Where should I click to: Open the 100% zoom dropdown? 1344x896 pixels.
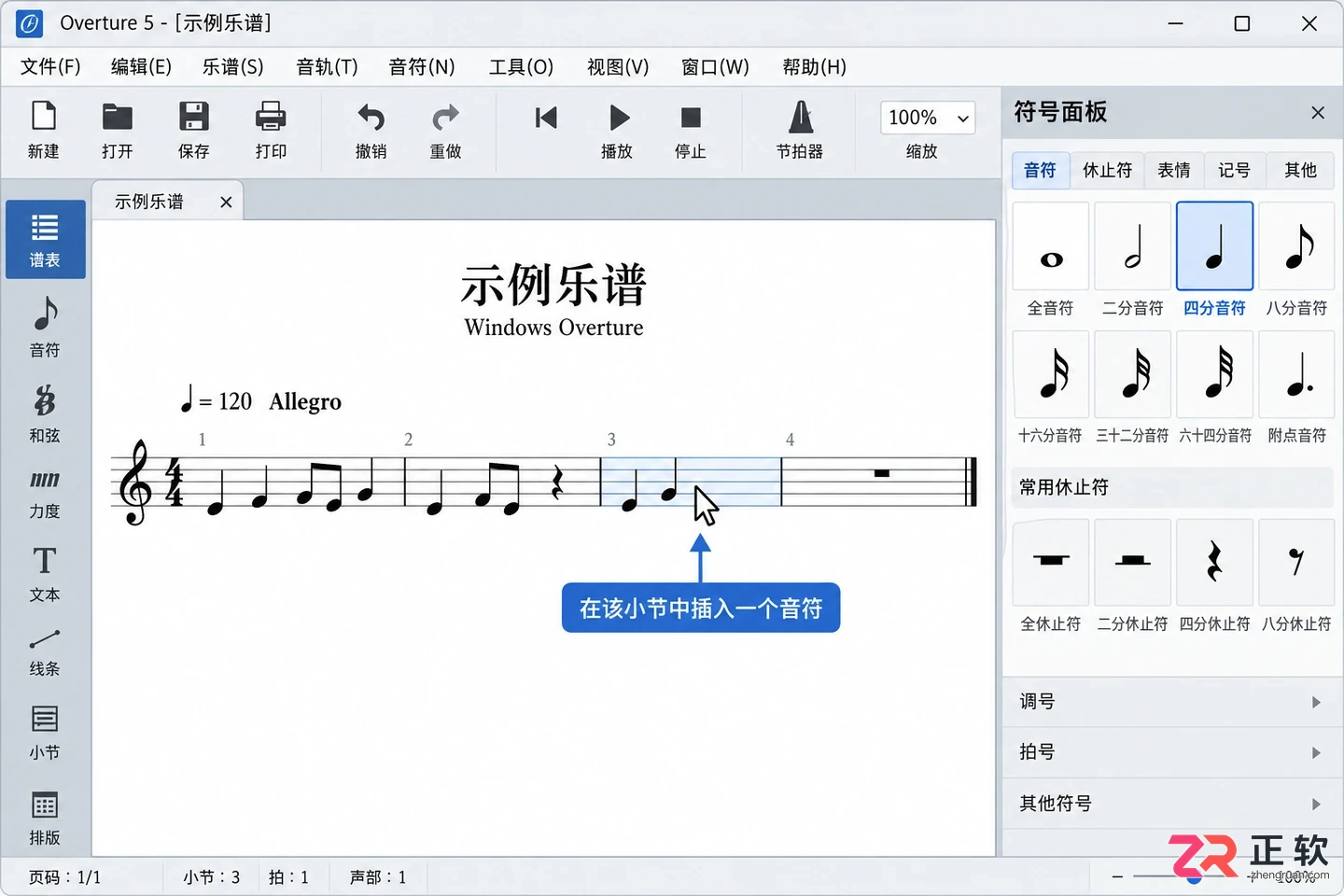click(928, 118)
